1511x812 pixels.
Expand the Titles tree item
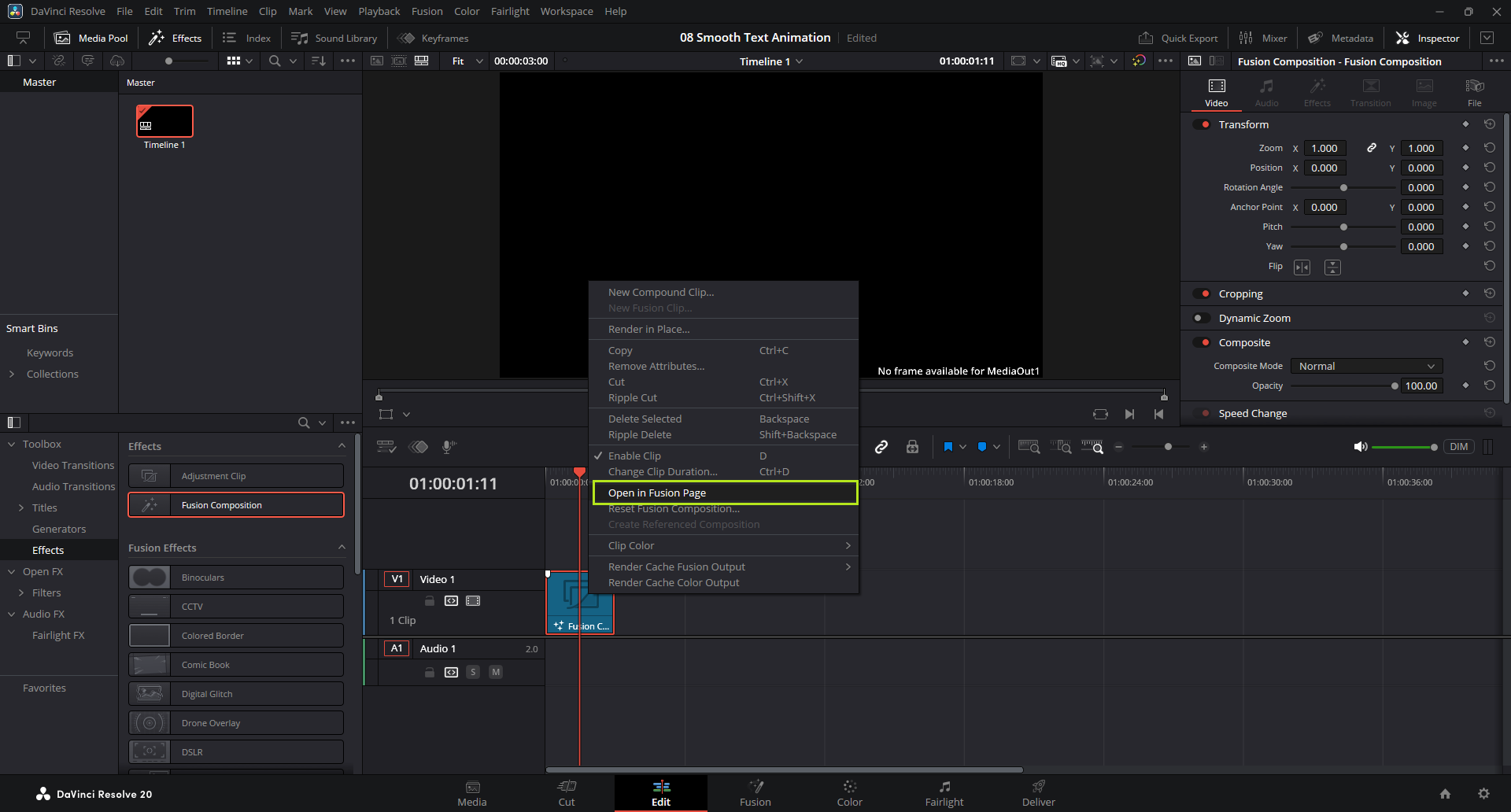(x=21, y=508)
